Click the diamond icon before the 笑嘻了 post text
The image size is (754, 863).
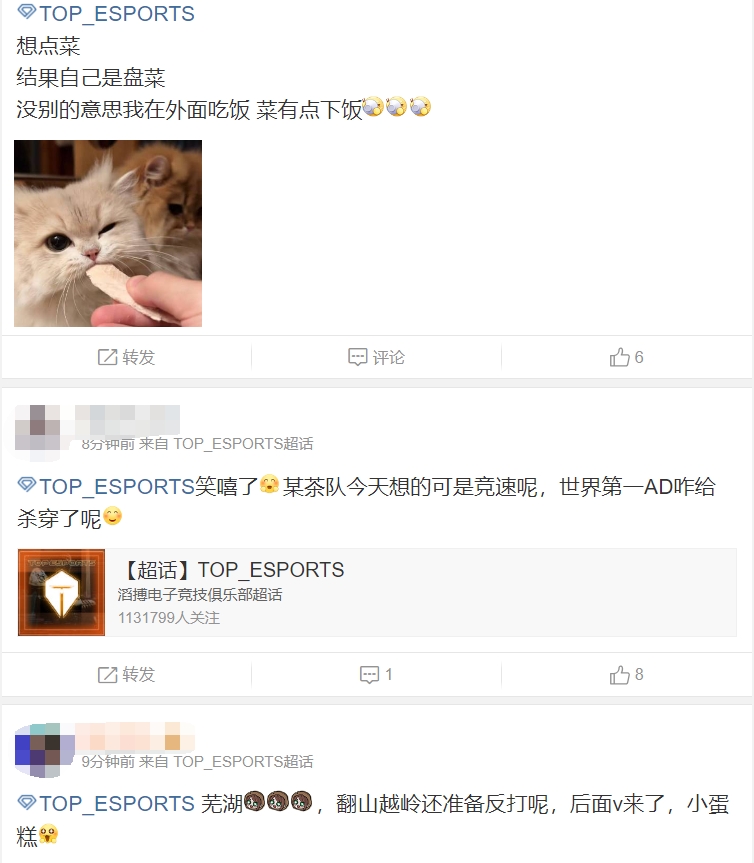[x=26, y=485]
